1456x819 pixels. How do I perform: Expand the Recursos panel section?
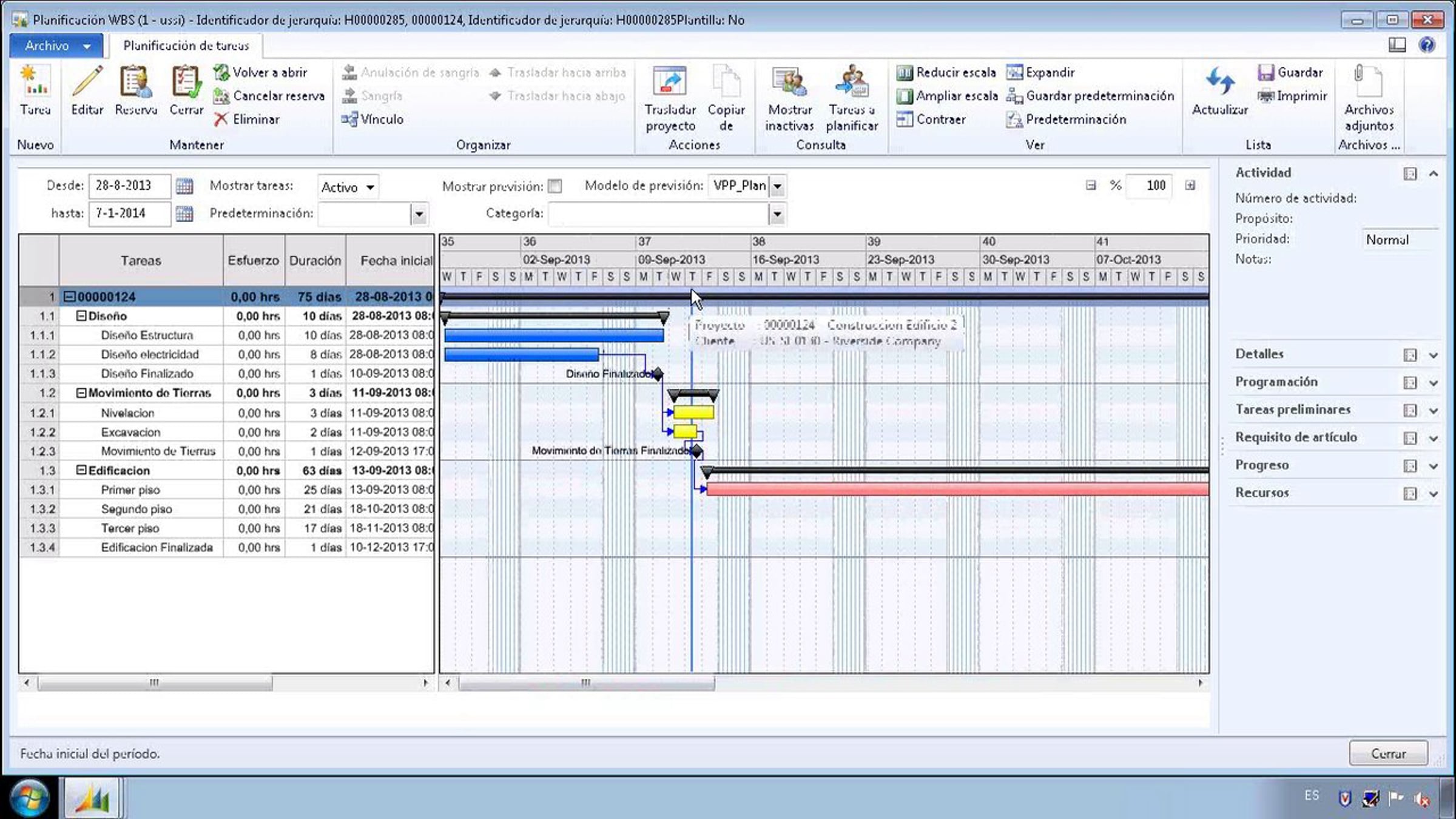click(x=1433, y=493)
